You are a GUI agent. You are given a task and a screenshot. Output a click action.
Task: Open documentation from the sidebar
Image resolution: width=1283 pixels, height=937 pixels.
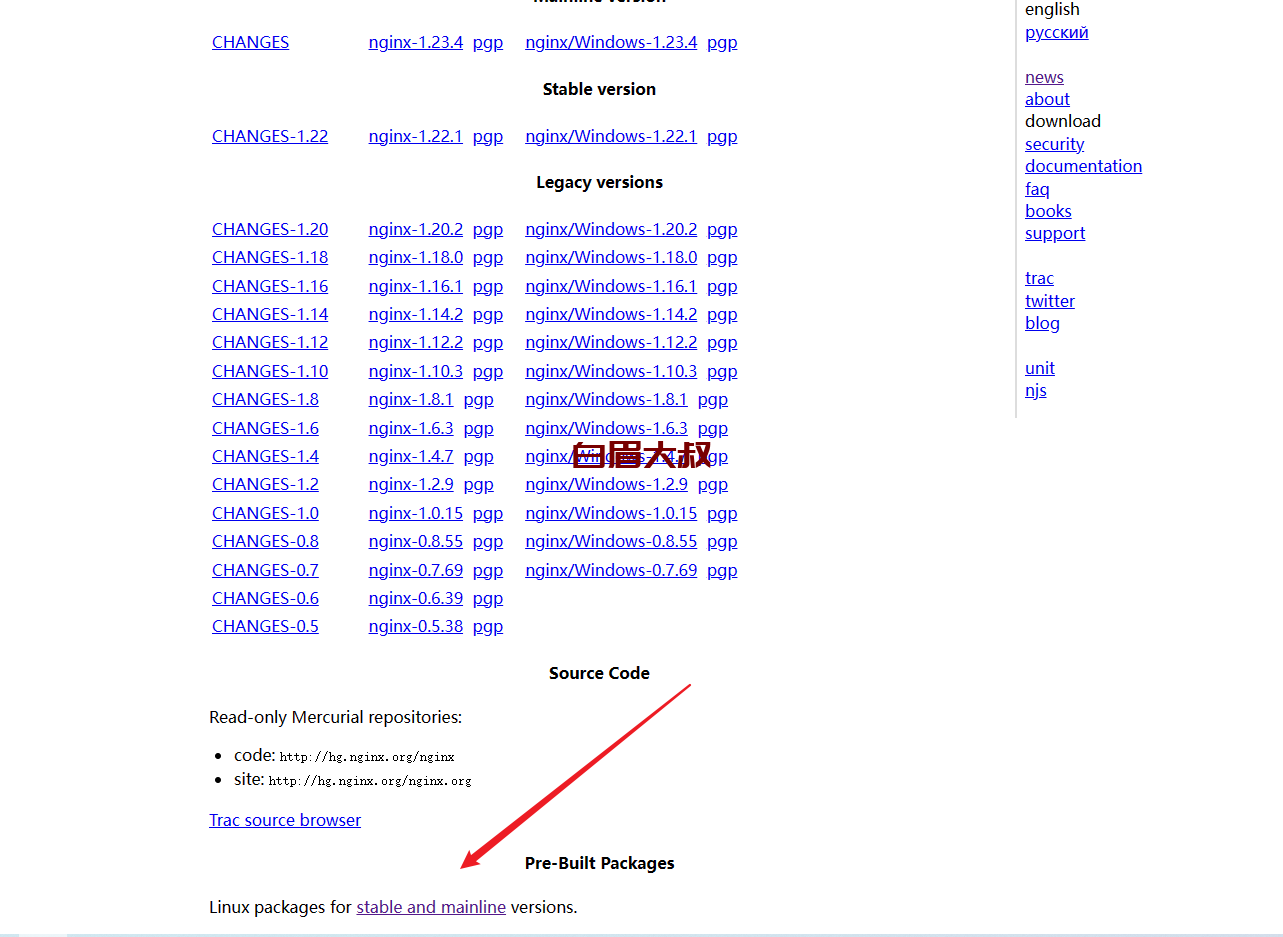coord(1083,166)
